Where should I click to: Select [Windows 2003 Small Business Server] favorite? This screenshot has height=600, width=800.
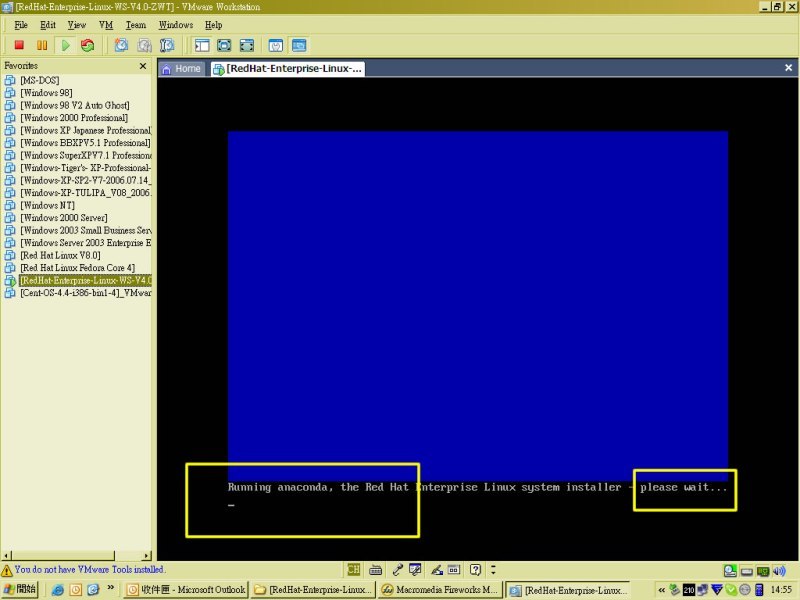tap(85, 230)
